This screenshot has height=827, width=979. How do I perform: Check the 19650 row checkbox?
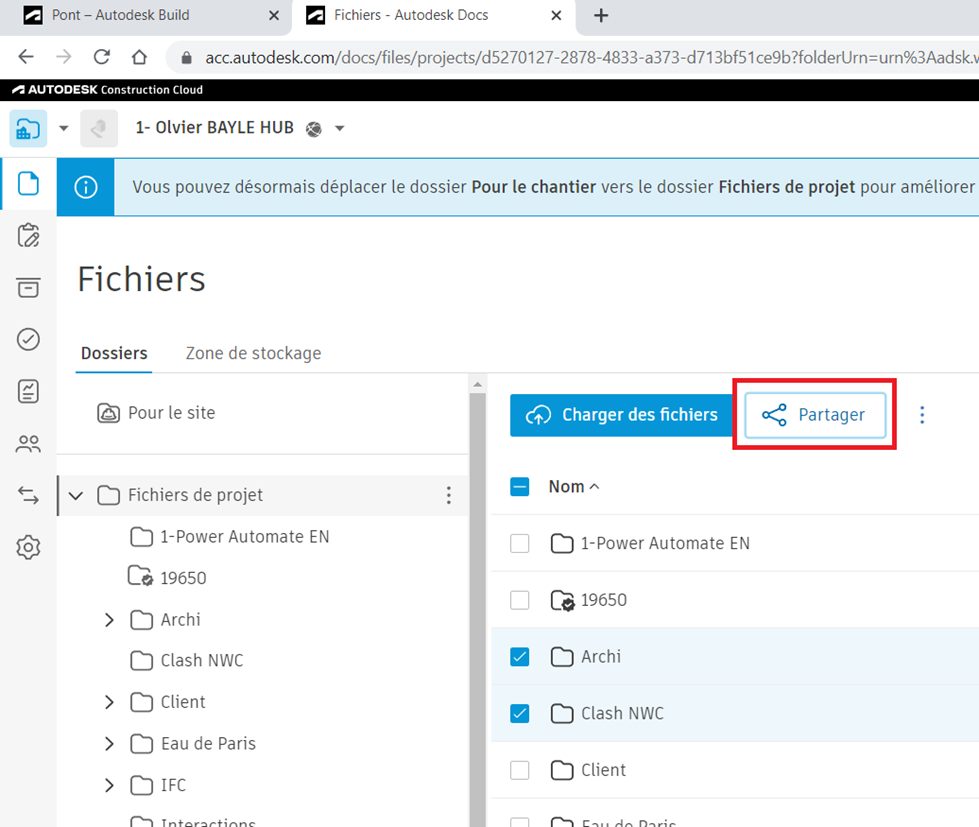coord(519,600)
